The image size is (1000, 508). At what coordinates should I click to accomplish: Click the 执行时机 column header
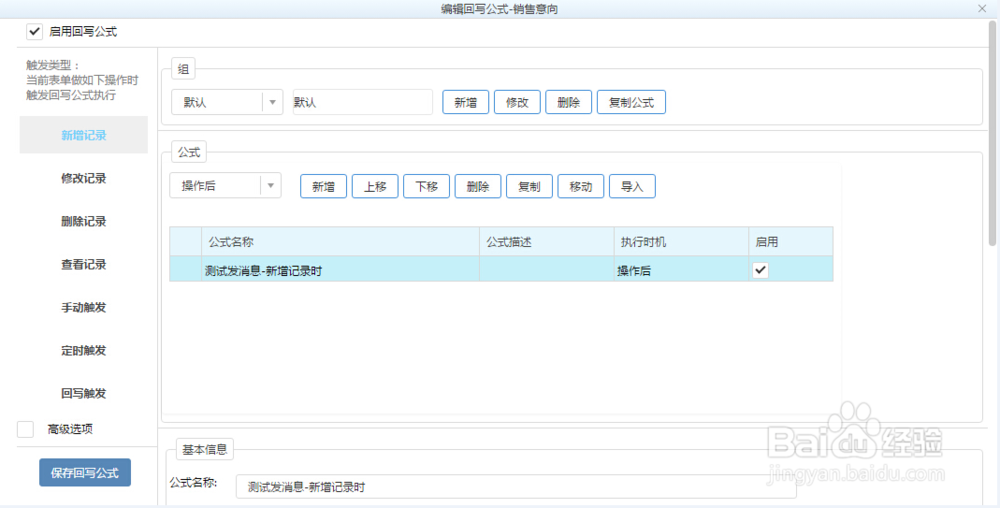(681, 242)
